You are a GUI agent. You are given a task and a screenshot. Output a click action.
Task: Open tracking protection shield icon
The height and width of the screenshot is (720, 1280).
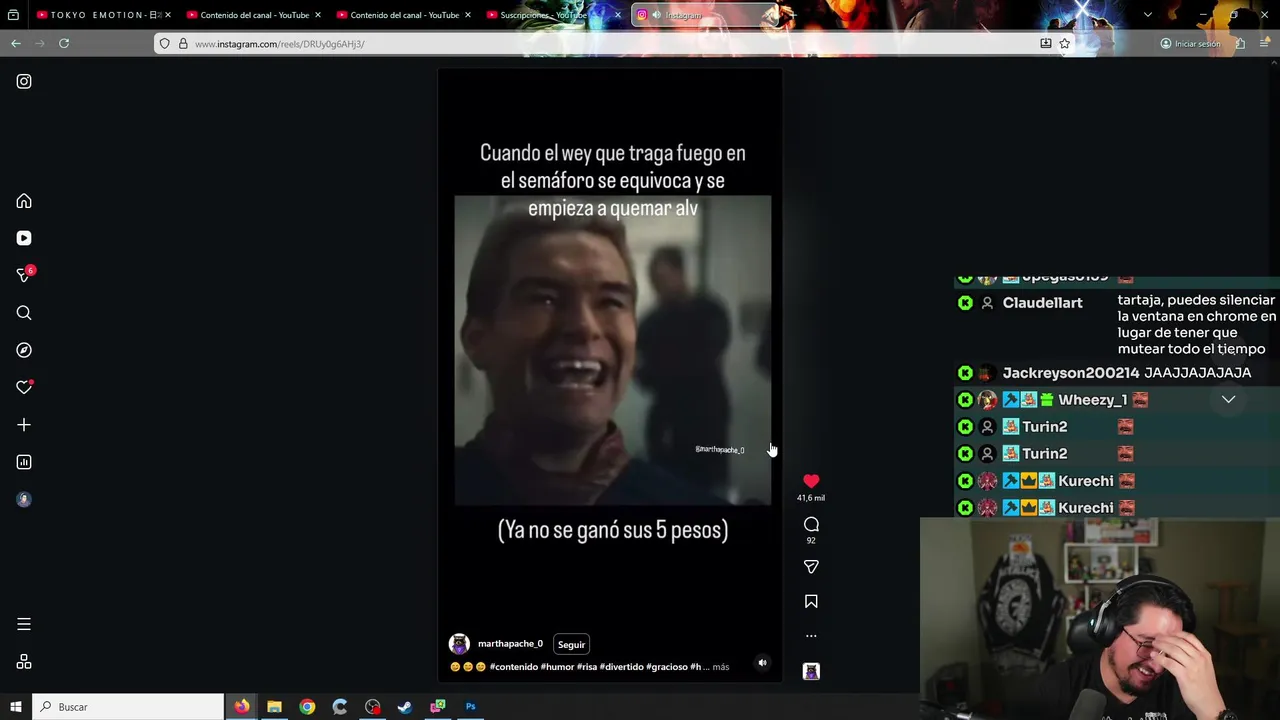(165, 44)
